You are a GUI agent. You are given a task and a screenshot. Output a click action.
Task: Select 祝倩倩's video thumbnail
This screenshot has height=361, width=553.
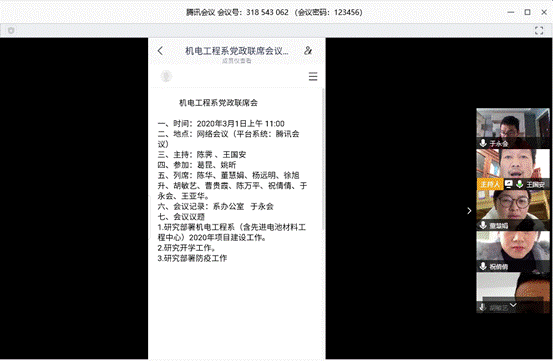coord(513,251)
